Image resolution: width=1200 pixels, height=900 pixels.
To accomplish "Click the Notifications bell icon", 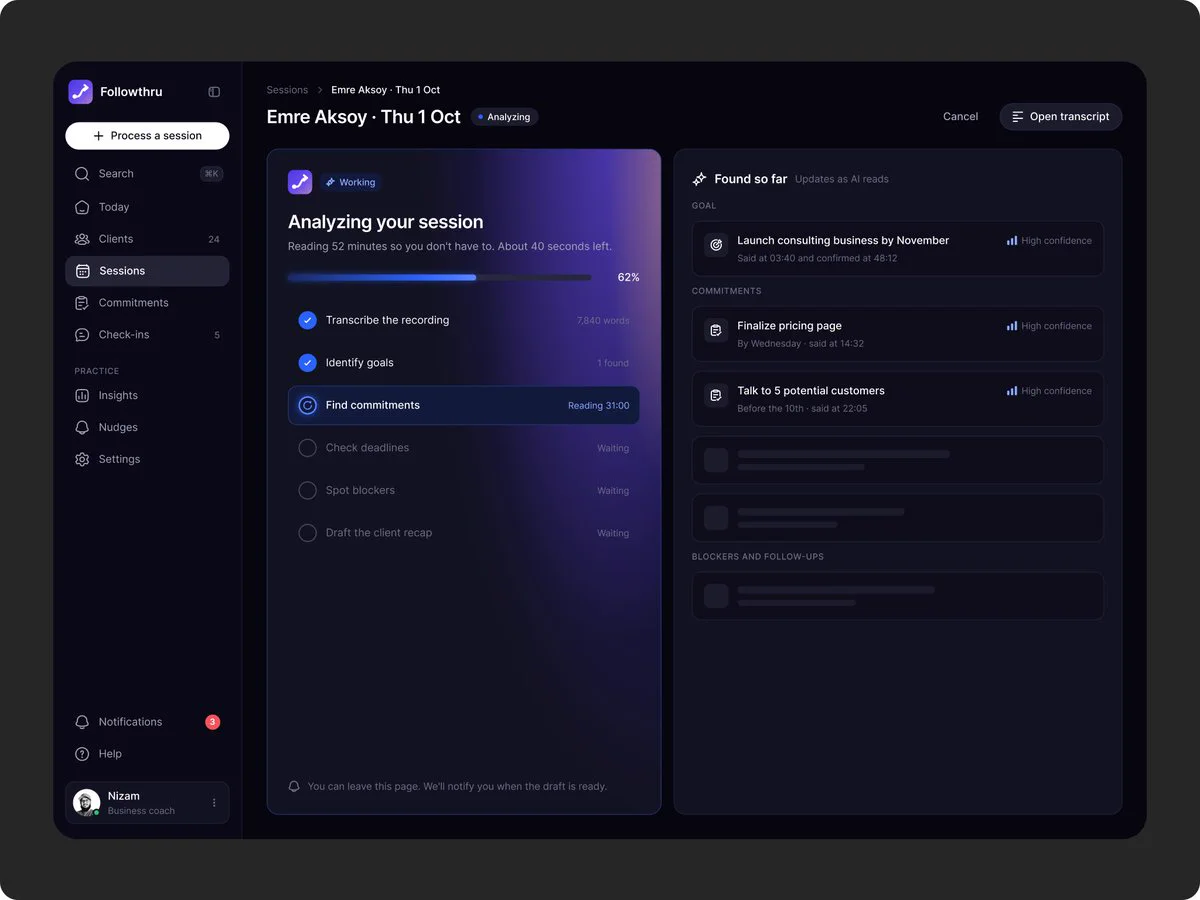I will (82, 722).
